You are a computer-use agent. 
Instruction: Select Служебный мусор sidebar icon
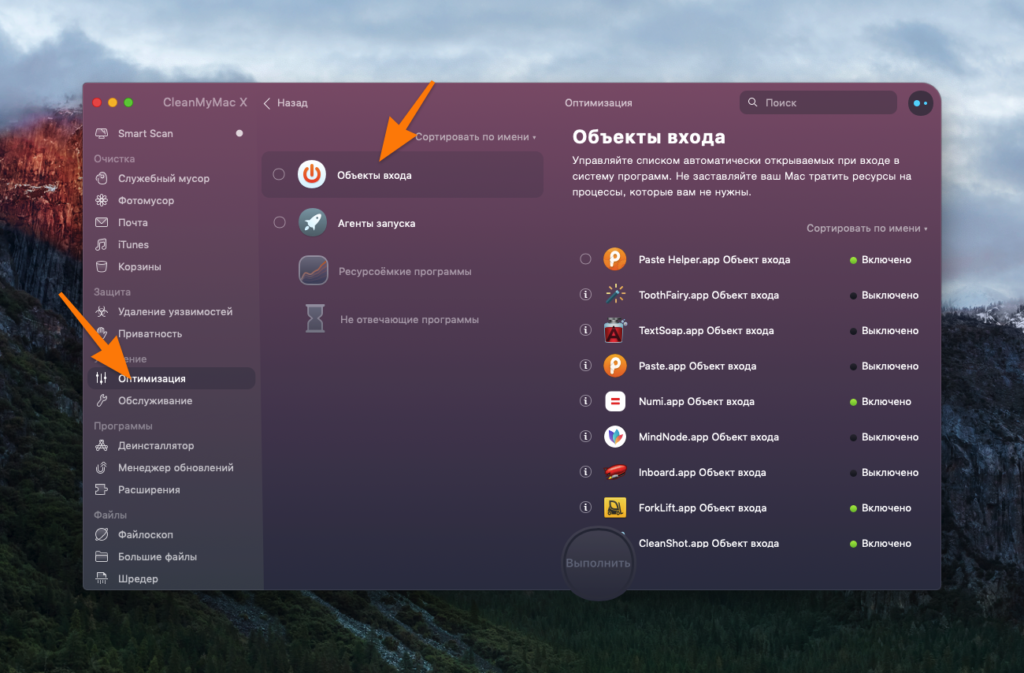pyautogui.click(x=102, y=178)
